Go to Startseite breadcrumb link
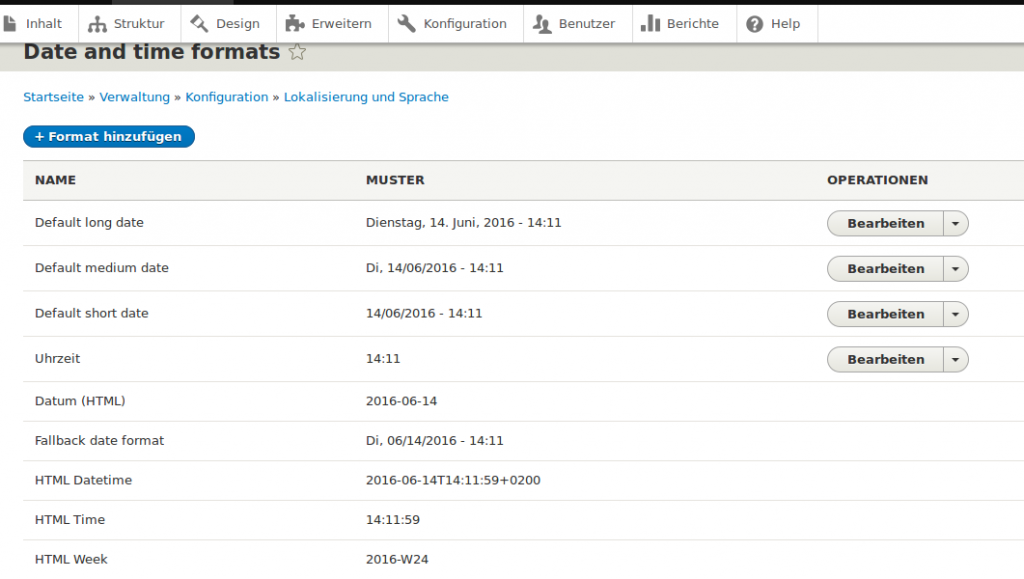The width and height of the screenshot is (1024, 579). click(x=53, y=97)
